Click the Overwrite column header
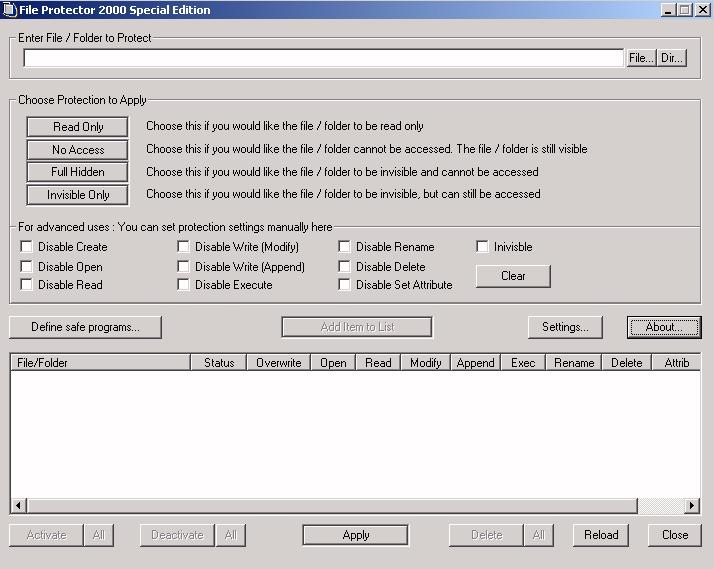This screenshot has width=714, height=569. coord(278,363)
